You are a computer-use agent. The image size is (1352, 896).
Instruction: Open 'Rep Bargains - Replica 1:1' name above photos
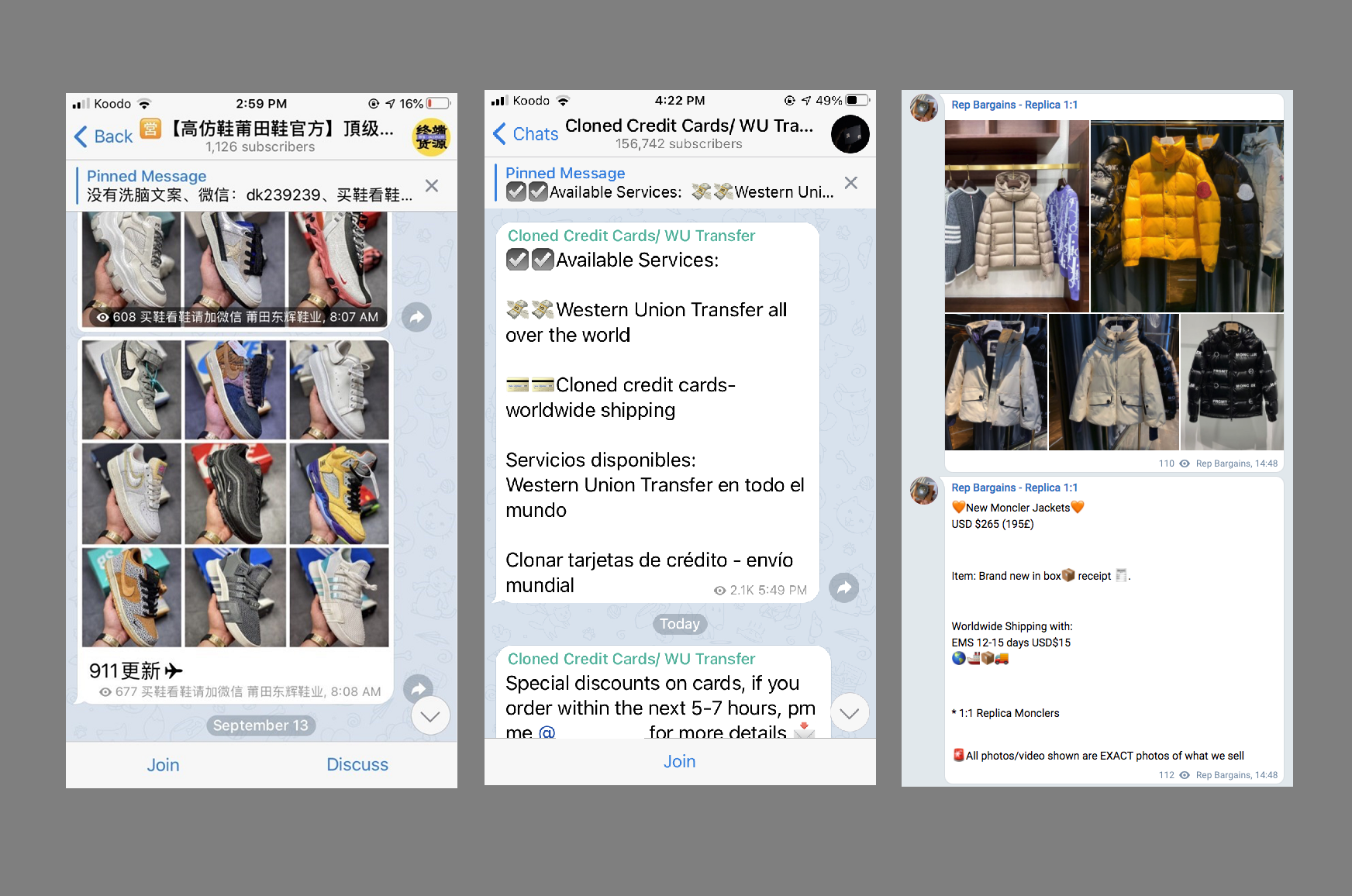point(1015,105)
